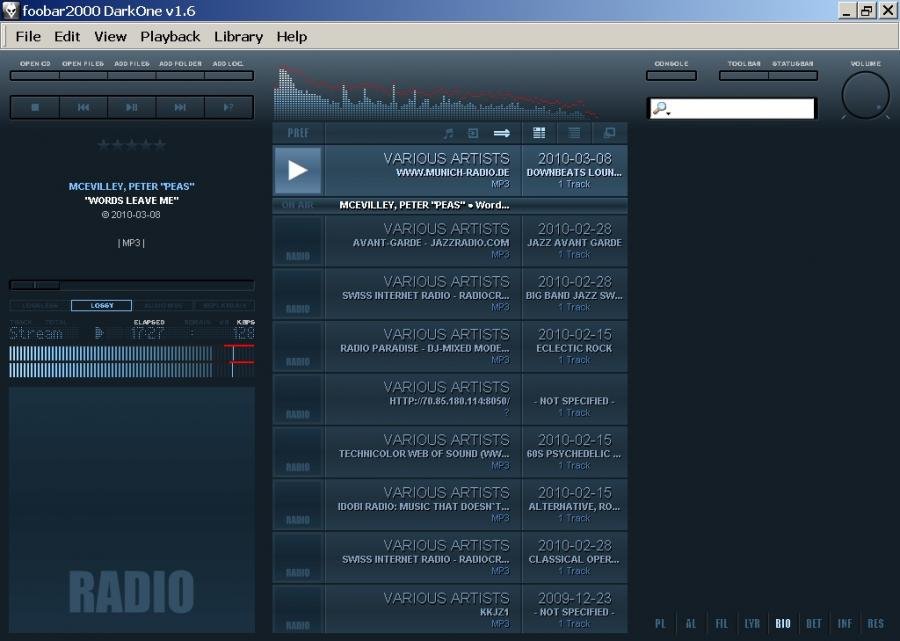The image size is (900, 641).
Task: Select the Avant-Garde JazzRadio.com station
Action: coord(450,241)
